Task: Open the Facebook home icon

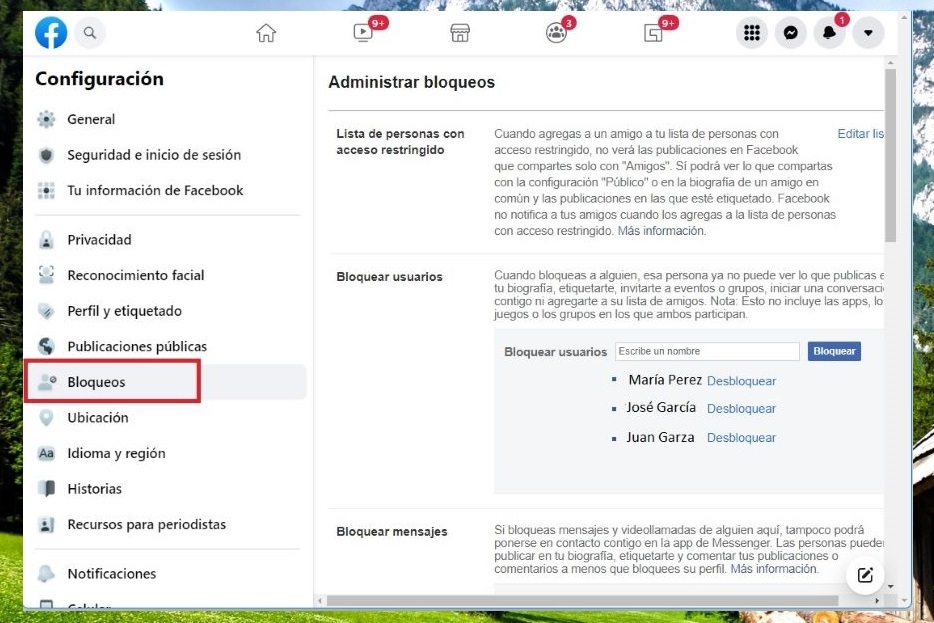Action: coord(266,32)
